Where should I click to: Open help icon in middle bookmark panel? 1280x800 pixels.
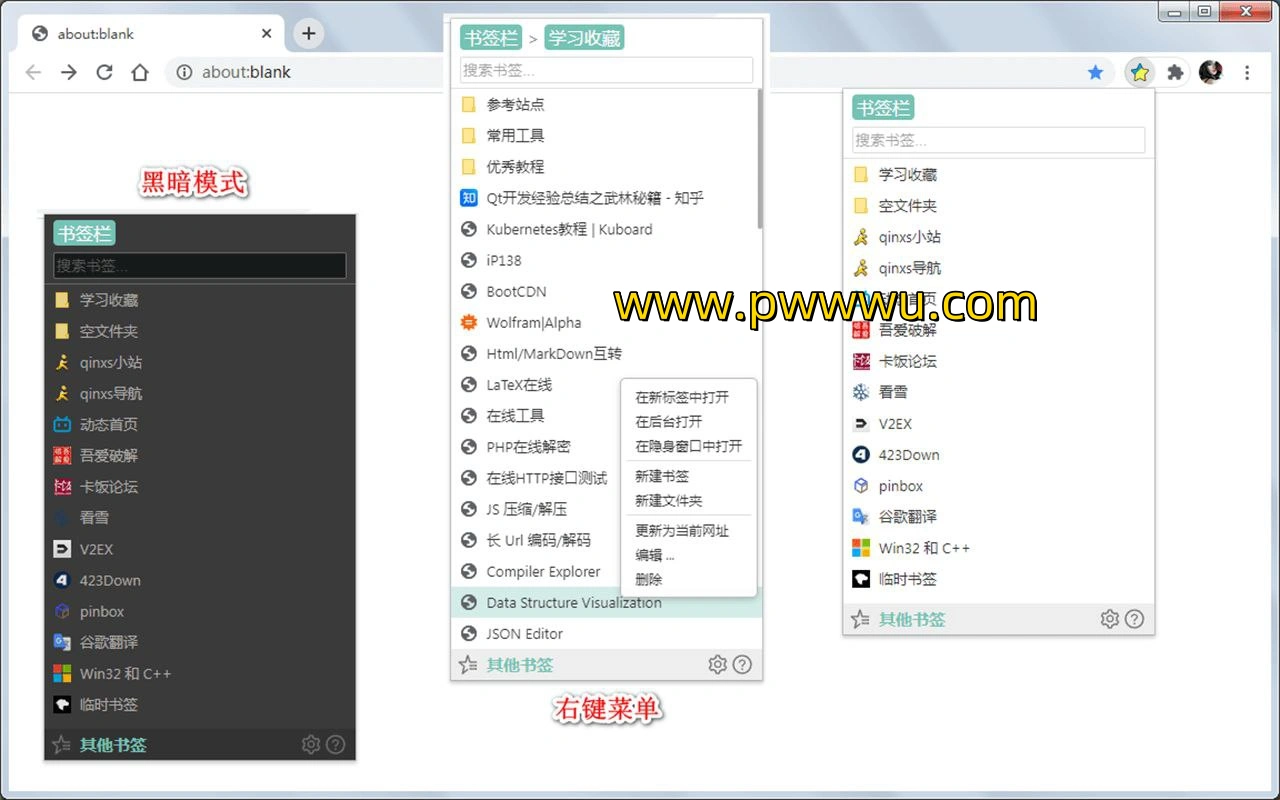pos(742,664)
